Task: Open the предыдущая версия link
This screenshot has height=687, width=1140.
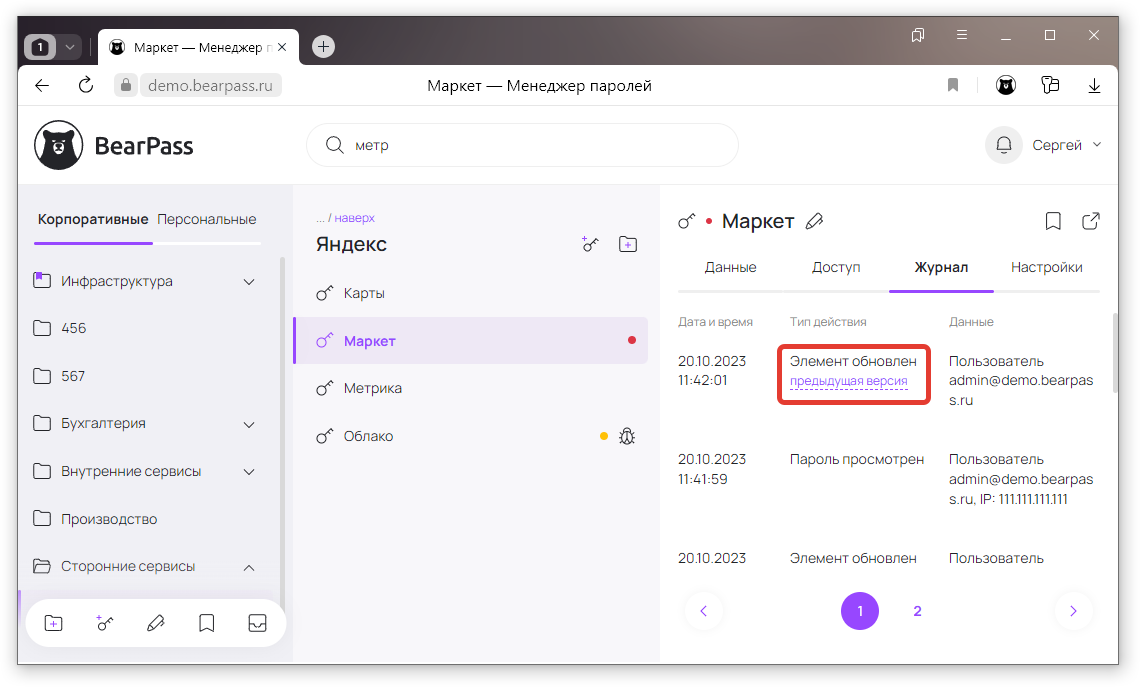Action: click(x=849, y=381)
